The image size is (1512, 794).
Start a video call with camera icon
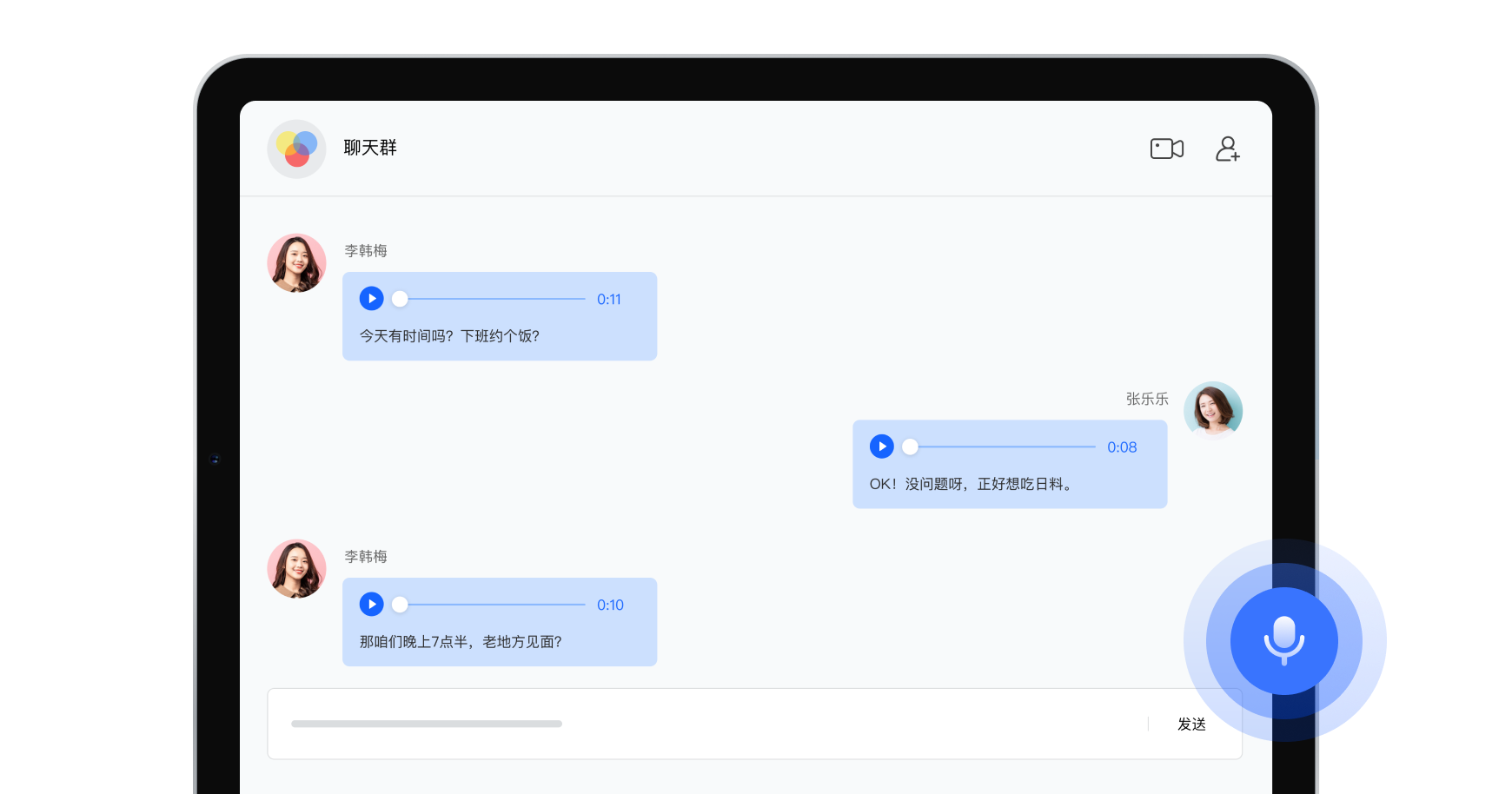point(1166,149)
